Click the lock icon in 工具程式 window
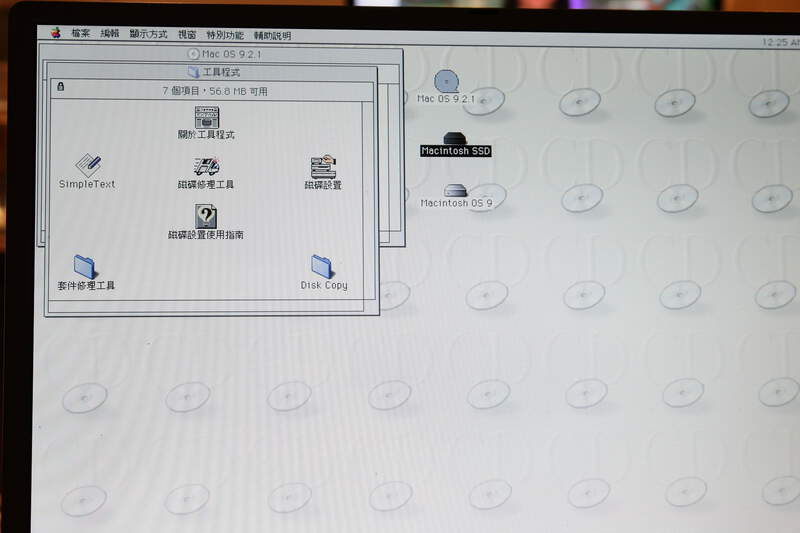 point(61,87)
